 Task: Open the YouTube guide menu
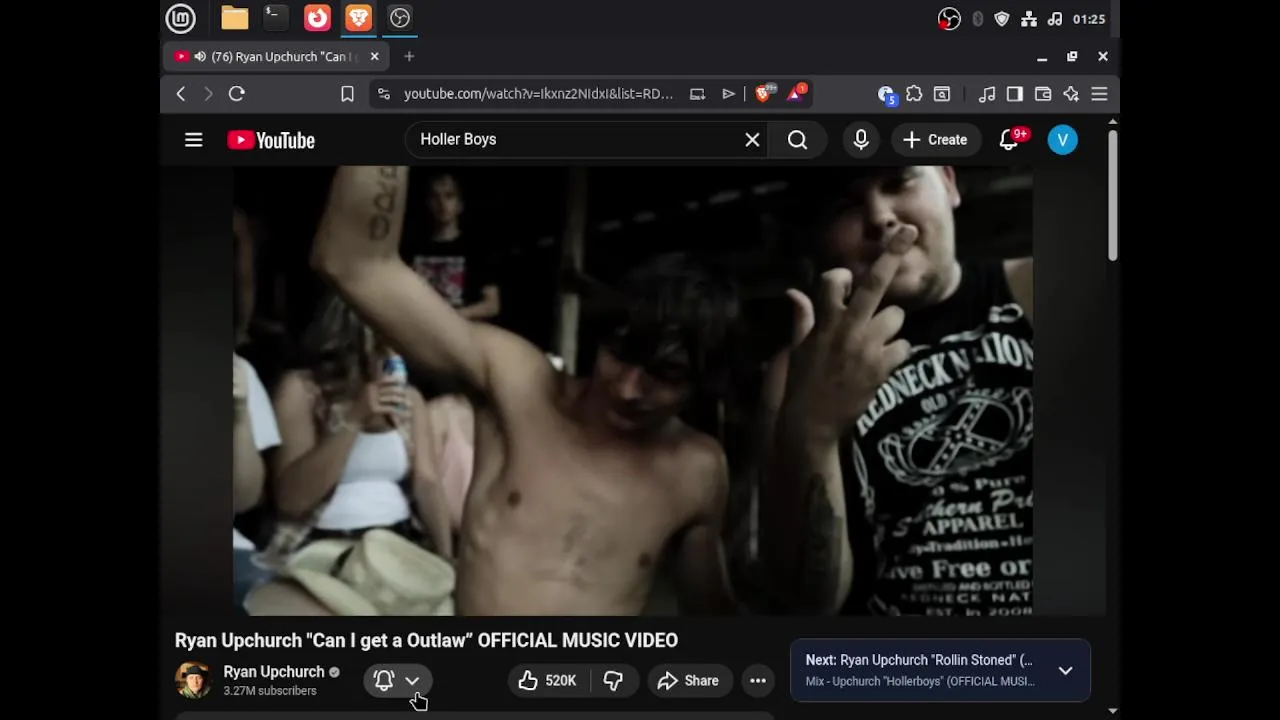coord(194,140)
